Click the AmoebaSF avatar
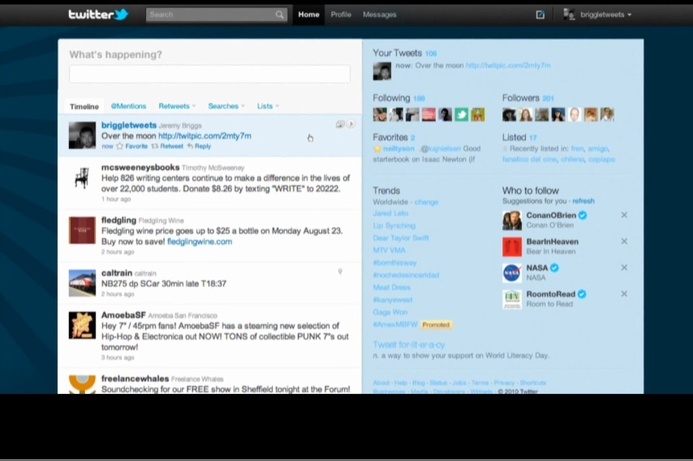This screenshot has width=693, height=461. 82,325
